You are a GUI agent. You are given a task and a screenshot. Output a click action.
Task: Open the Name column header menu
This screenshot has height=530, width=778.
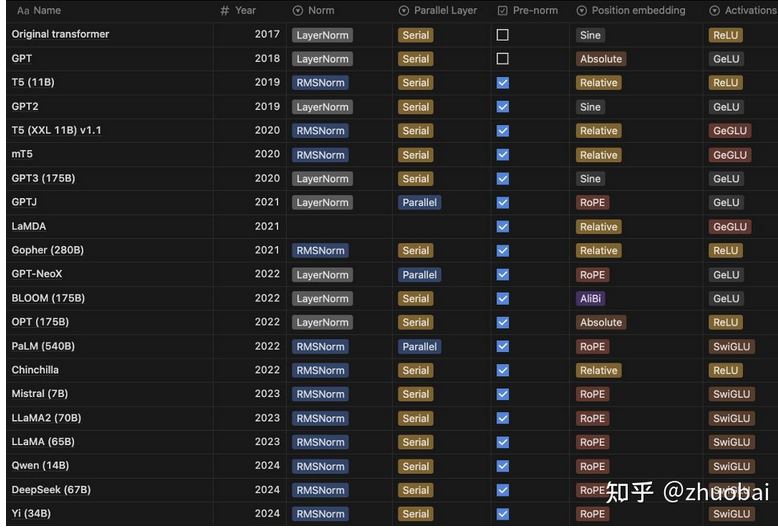coord(110,10)
